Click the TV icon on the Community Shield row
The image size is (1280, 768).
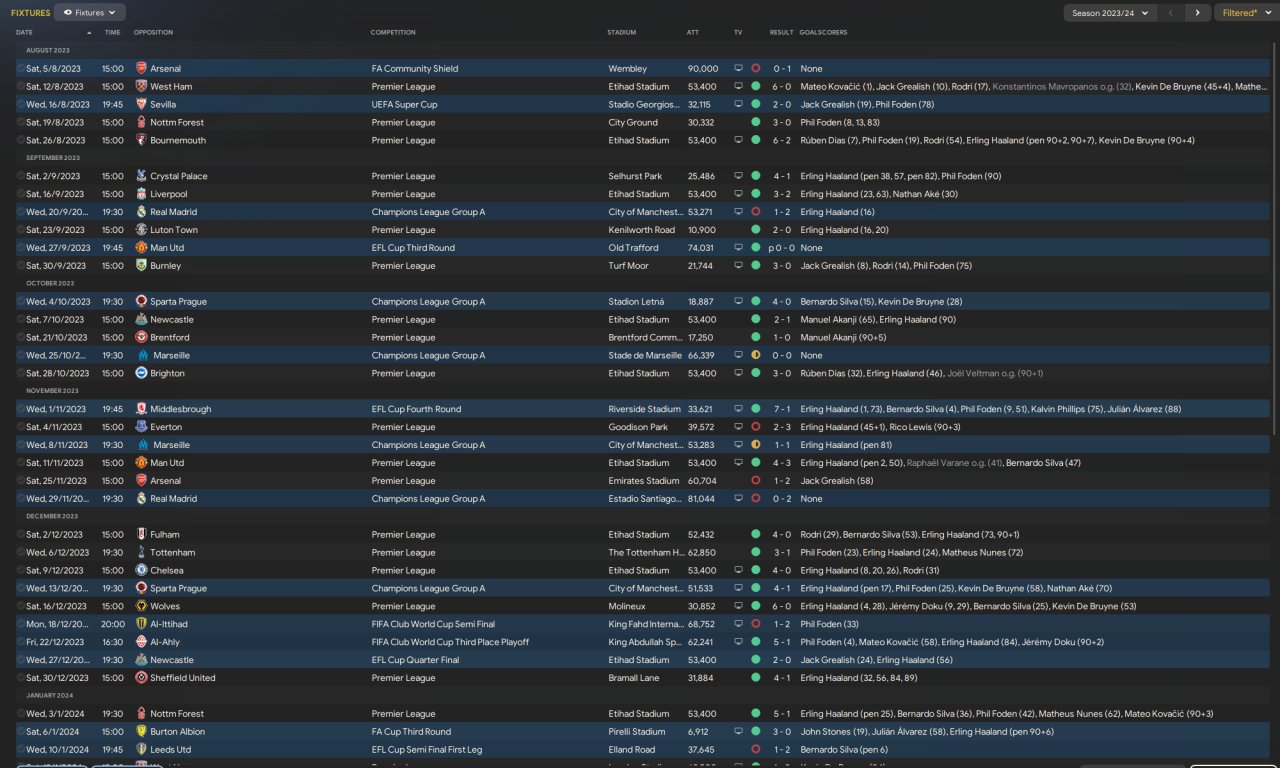[739, 69]
